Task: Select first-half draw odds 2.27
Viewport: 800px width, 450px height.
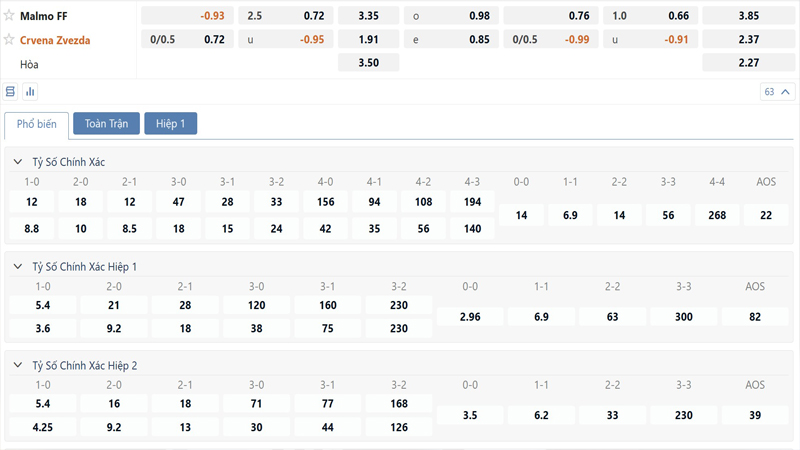Action: point(749,63)
